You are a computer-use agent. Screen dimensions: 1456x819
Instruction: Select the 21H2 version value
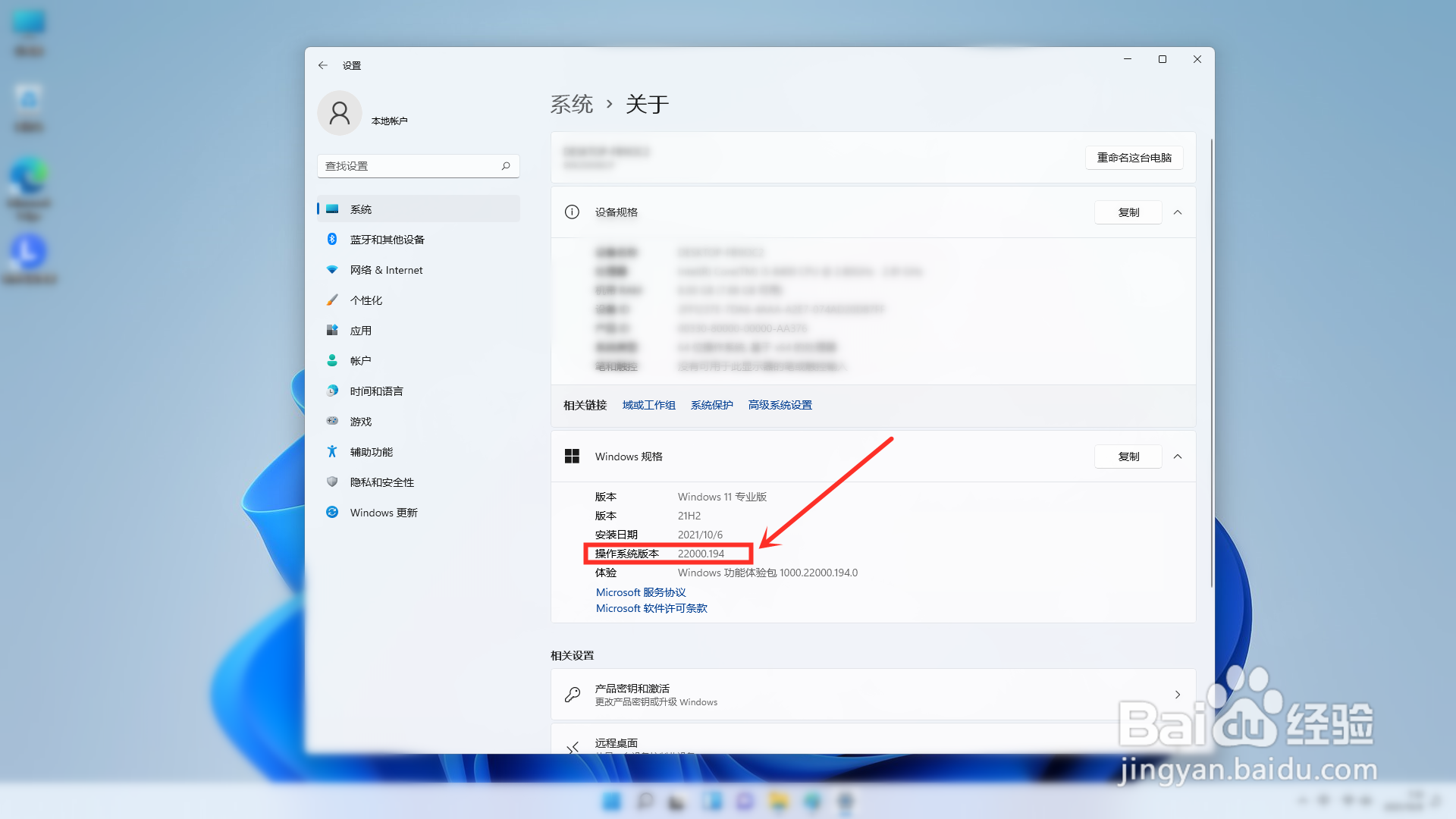(689, 516)
